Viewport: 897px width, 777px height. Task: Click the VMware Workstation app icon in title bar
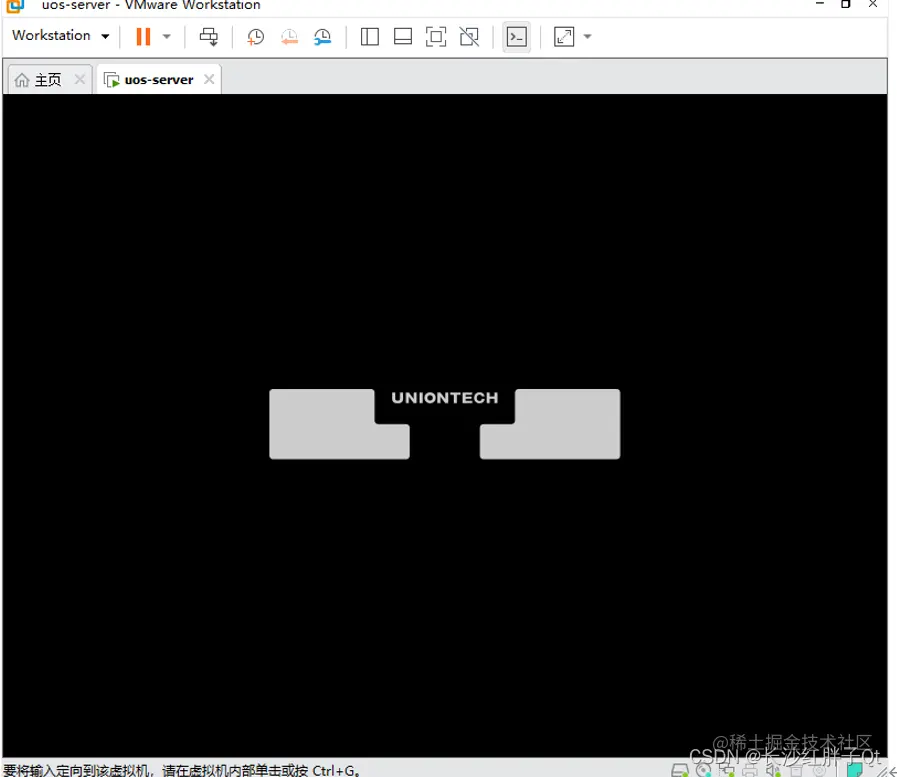[x=15, y=5]
